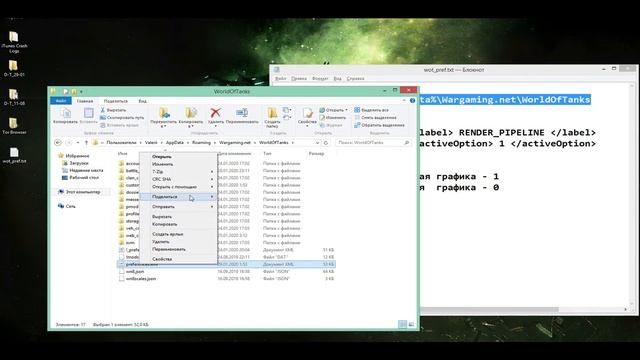
Task: Choose Cut (Вырезать) in the context menu
Action: point(178,217)
